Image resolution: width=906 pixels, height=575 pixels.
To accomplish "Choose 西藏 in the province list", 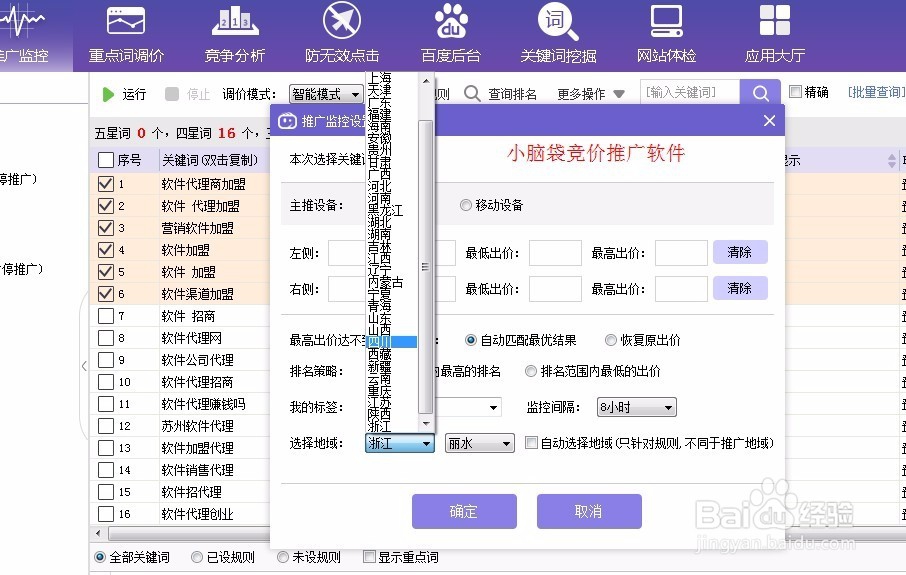I will click(380, 354).
